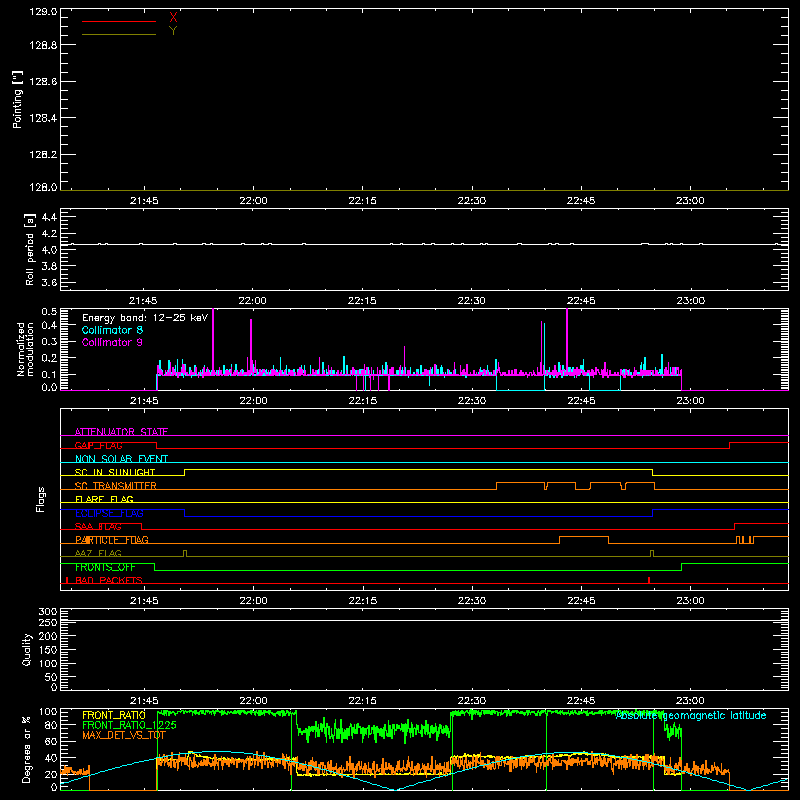Viewport: 800px width, 800px height.
Task: Click the '50' tick on Quality axis
Action: (51, 677)
